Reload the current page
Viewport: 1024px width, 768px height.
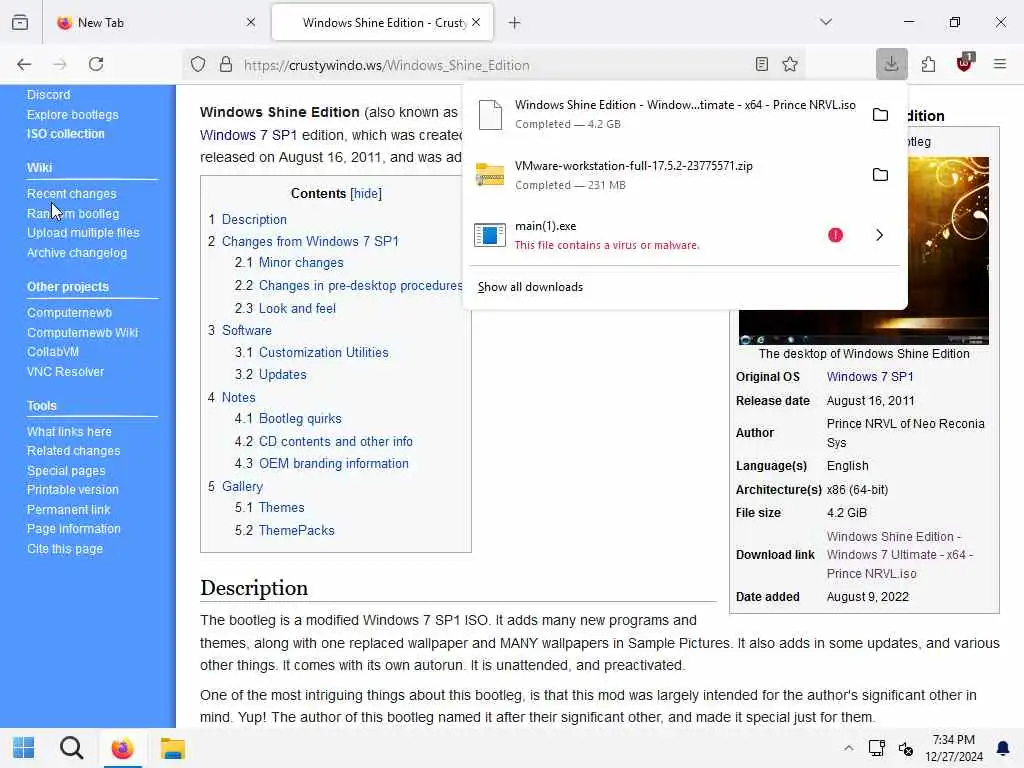(x=96, y=64)
